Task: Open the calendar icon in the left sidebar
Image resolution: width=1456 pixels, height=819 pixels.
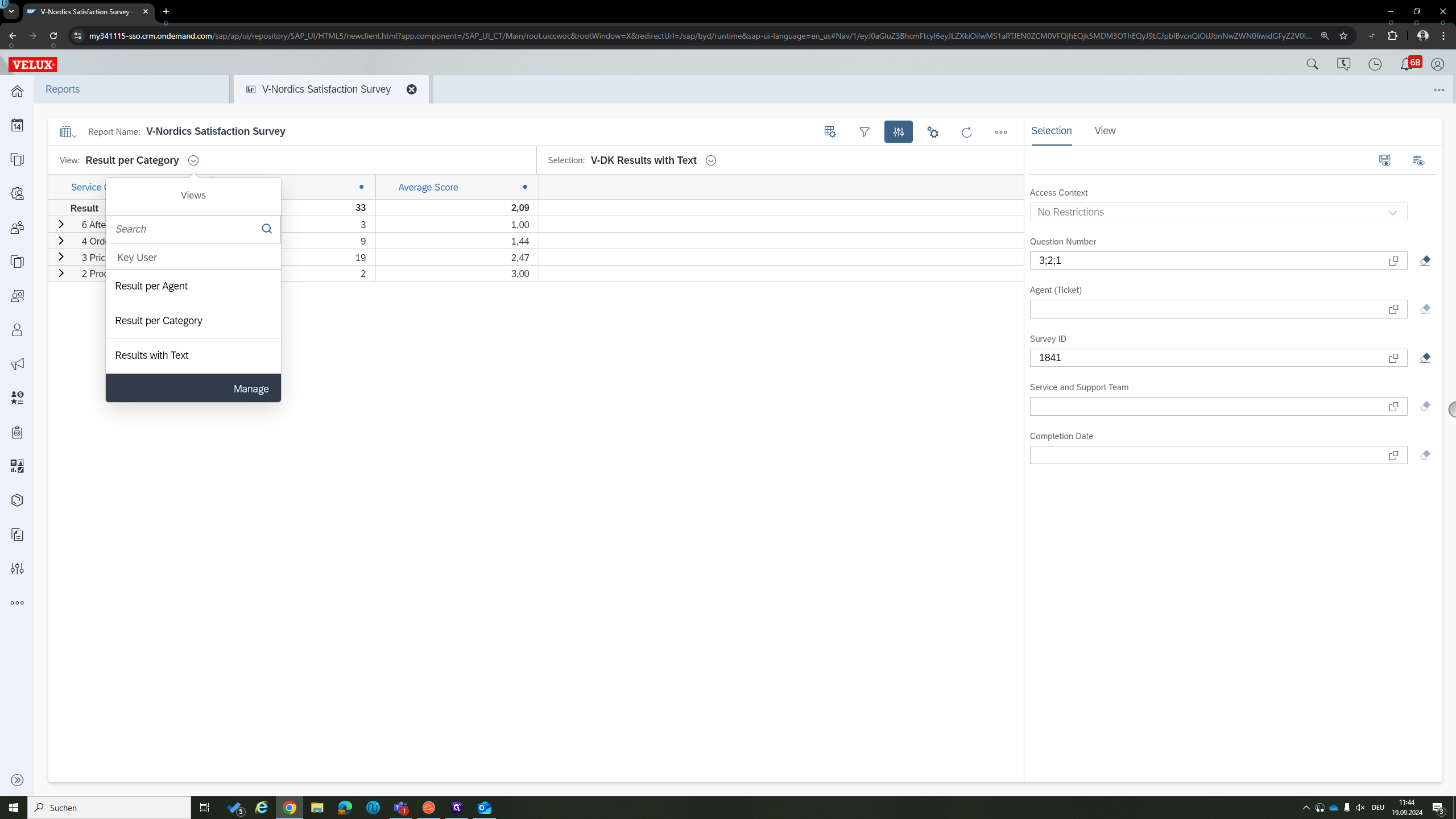Action: 17,125
